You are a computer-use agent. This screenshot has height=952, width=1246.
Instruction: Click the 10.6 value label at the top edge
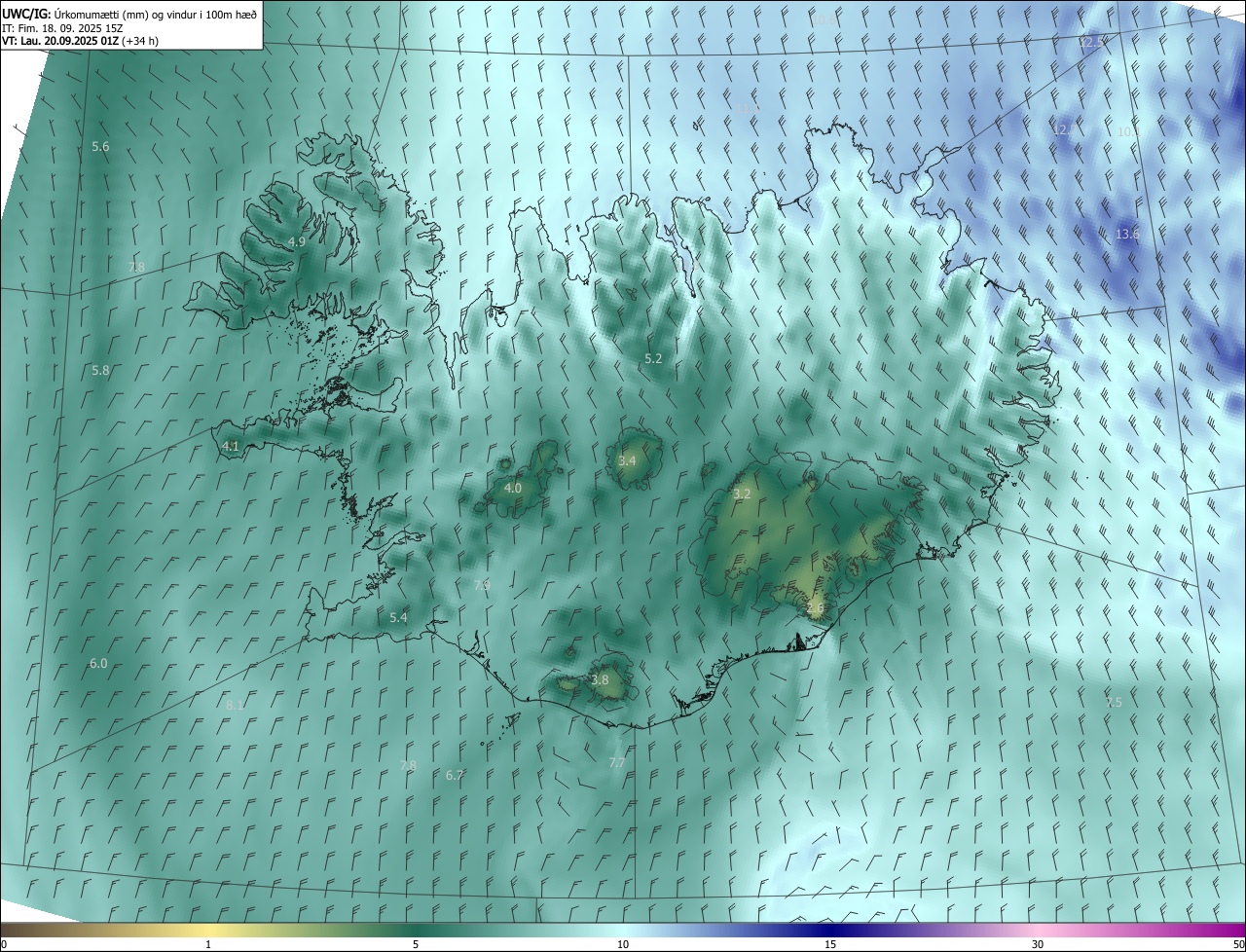(x=824, y=19)
